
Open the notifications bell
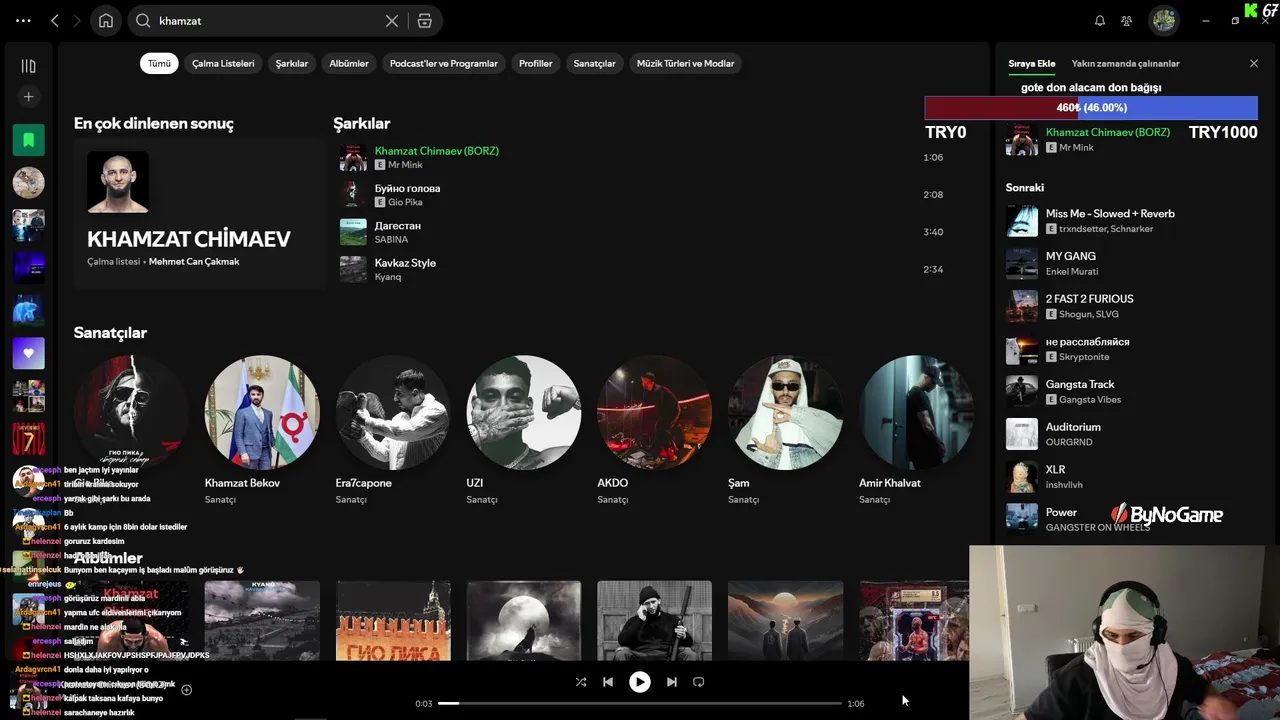(x=1100, y=20)
